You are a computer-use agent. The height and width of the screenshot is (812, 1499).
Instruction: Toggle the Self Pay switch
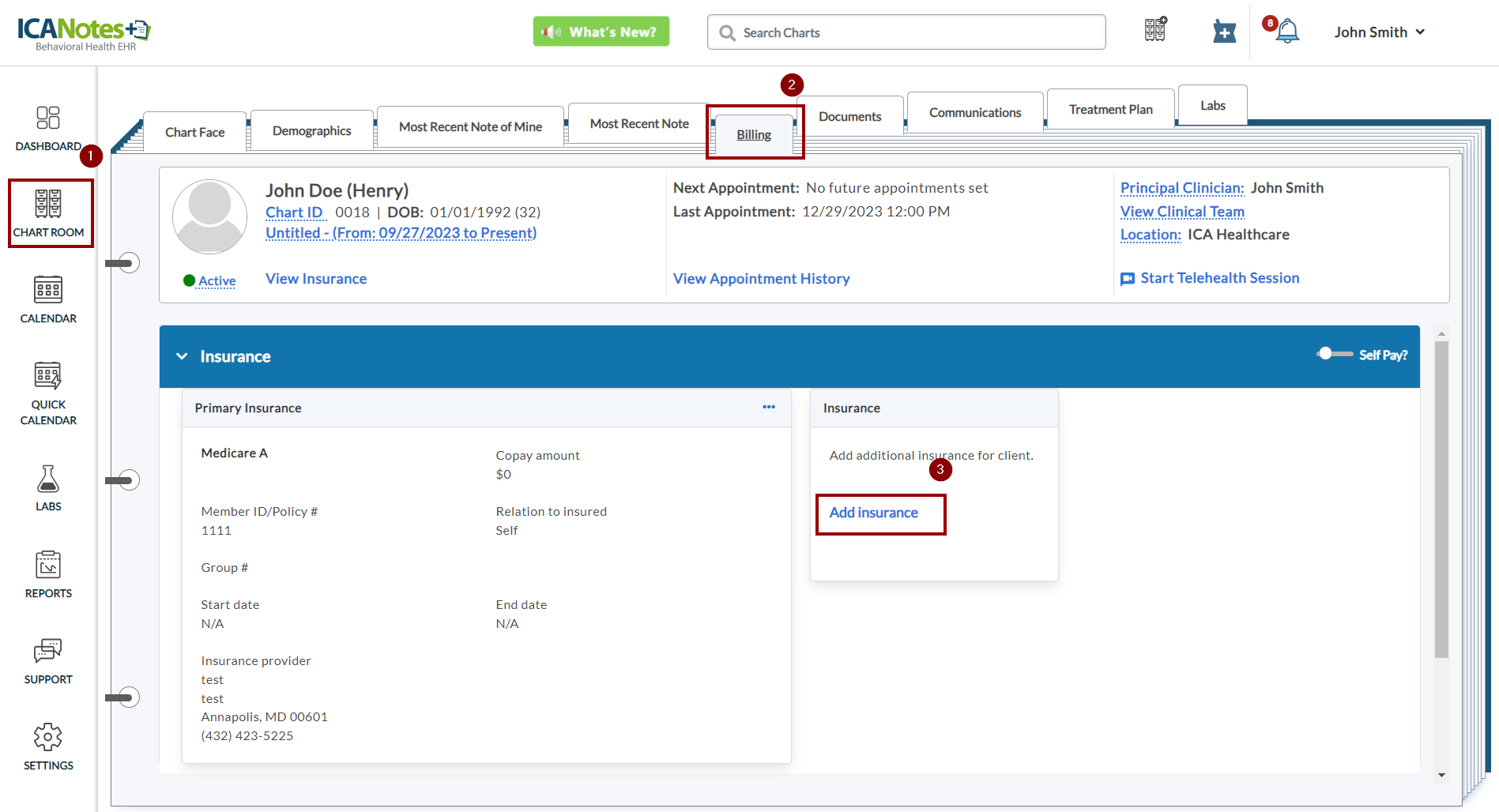coord(1334,354)
